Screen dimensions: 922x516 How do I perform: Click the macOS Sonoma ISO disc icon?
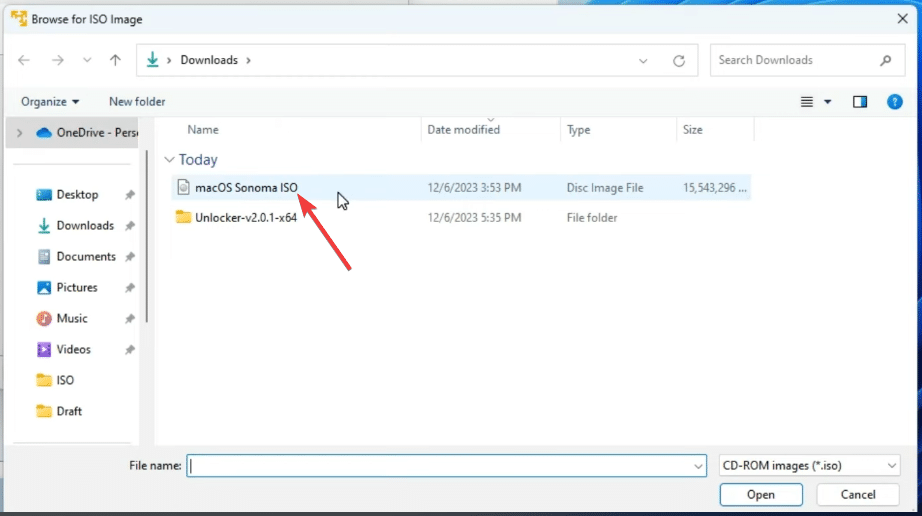click(x=183, y=187)
